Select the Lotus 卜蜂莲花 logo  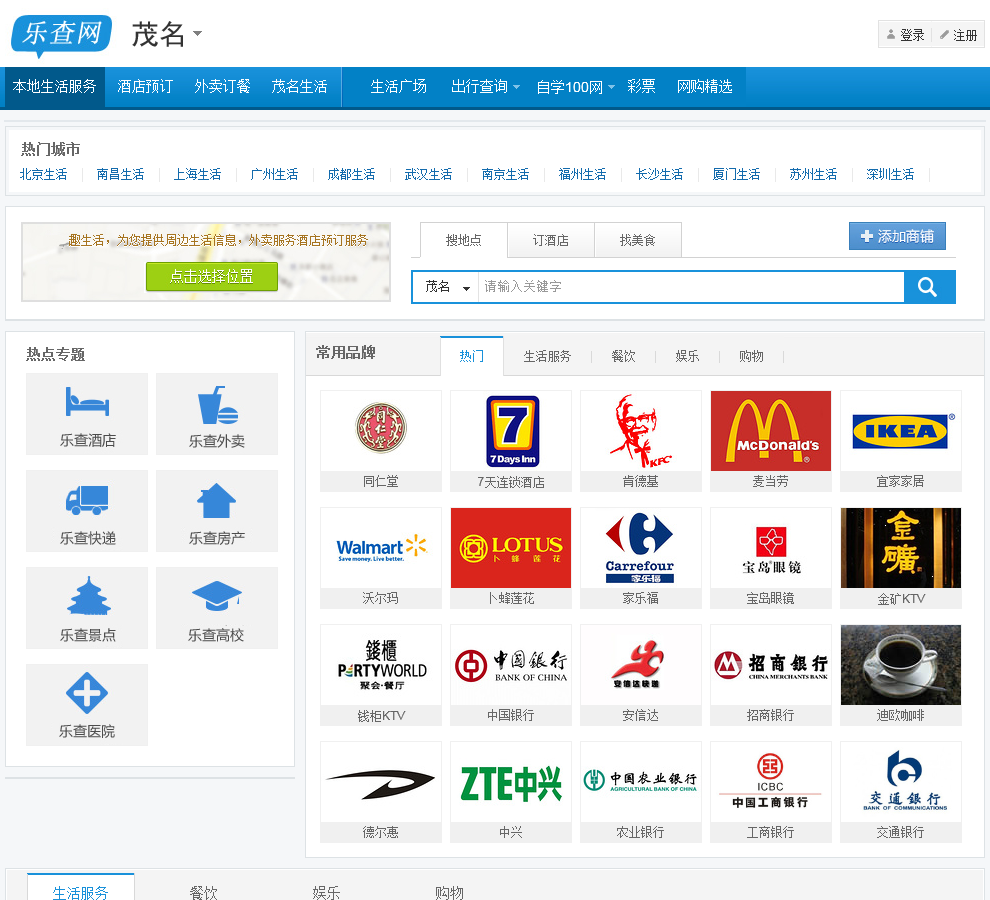511,548
